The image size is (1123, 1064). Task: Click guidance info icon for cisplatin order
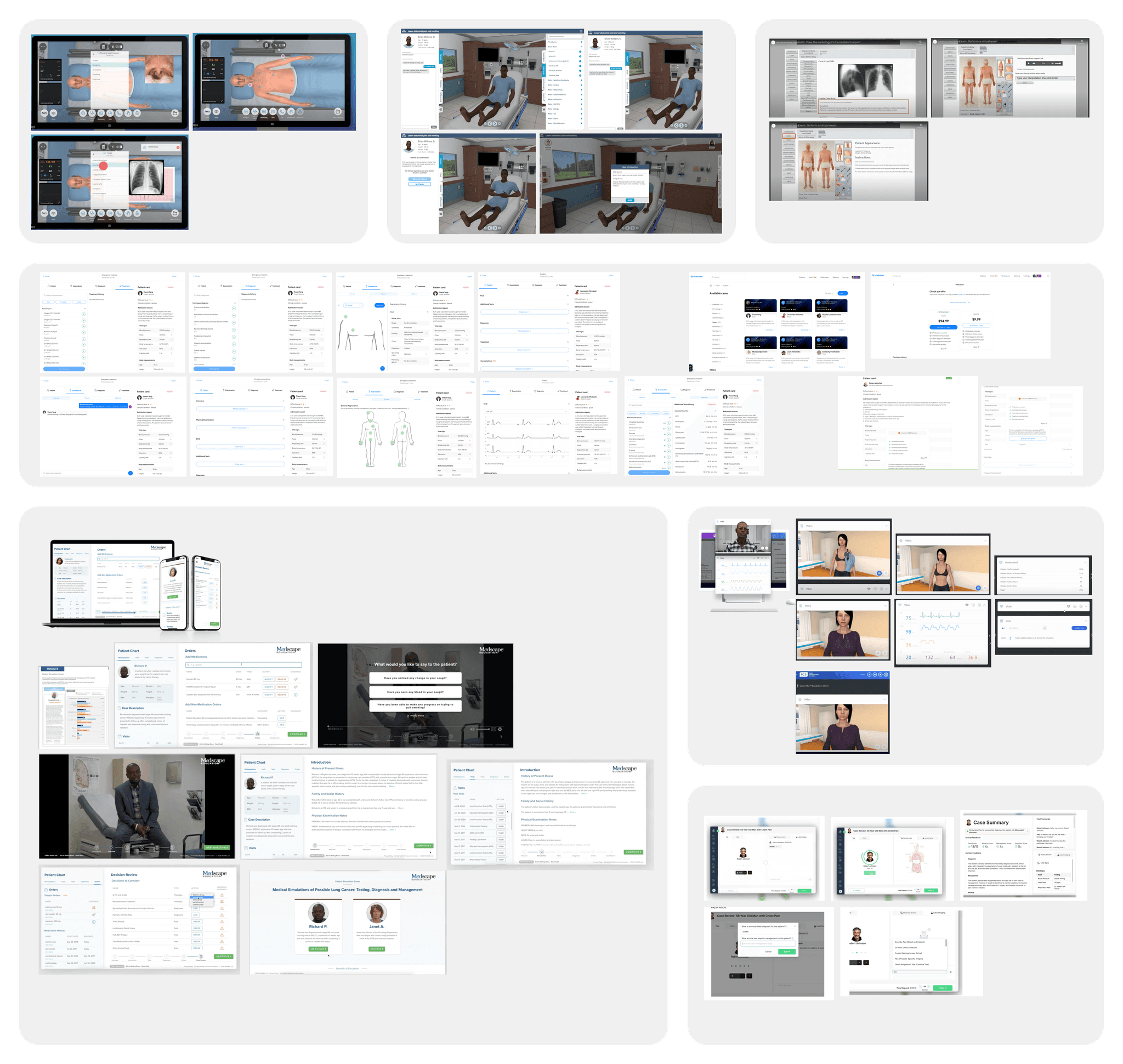[x=296, y=695]
